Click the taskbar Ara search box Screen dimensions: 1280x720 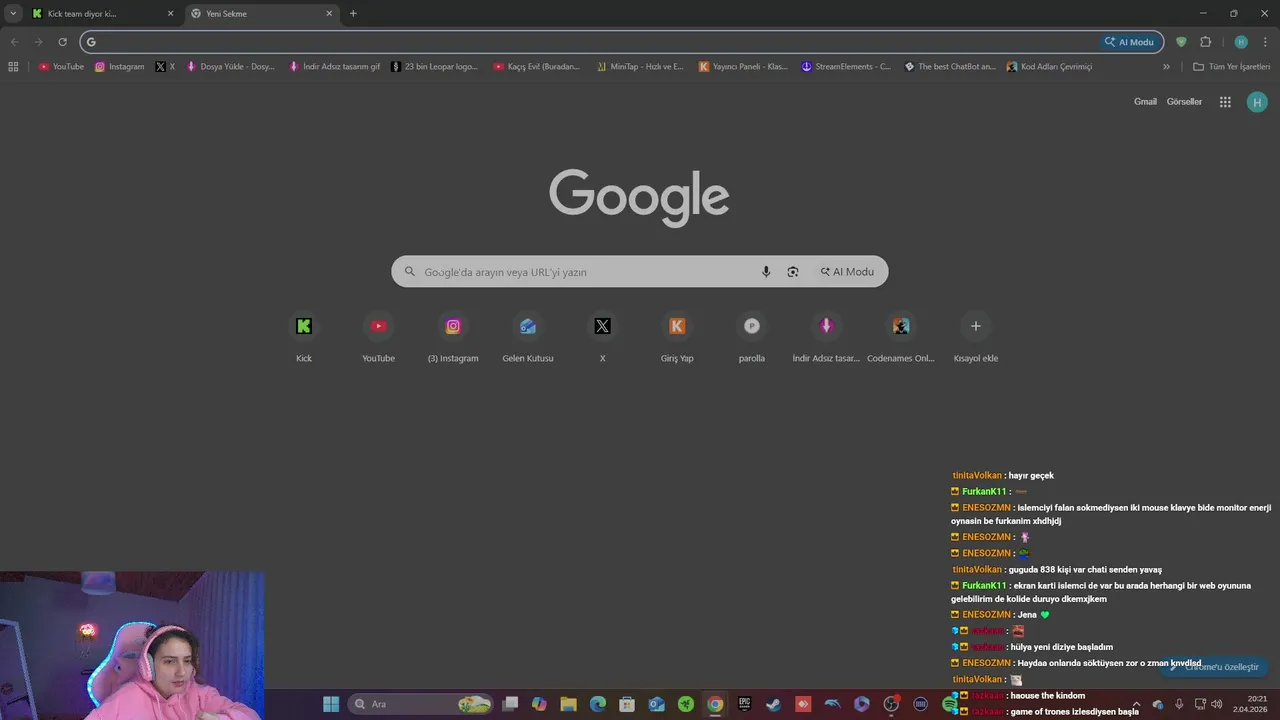[421, 704]
